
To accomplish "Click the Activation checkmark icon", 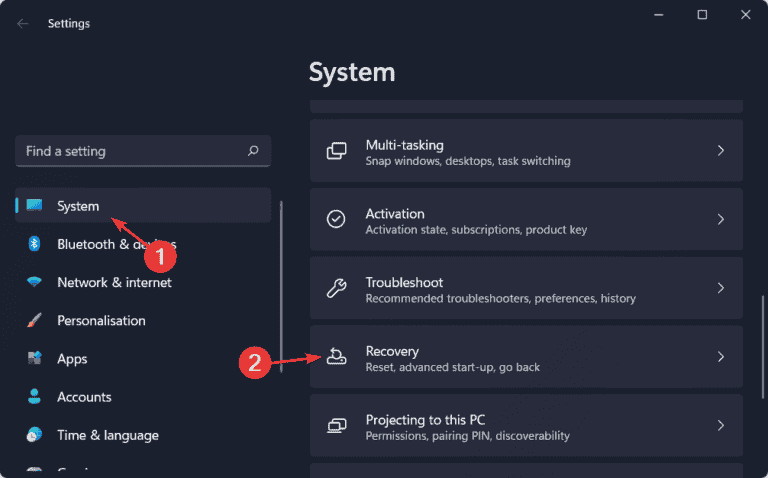I will click(x=337, y=219).
